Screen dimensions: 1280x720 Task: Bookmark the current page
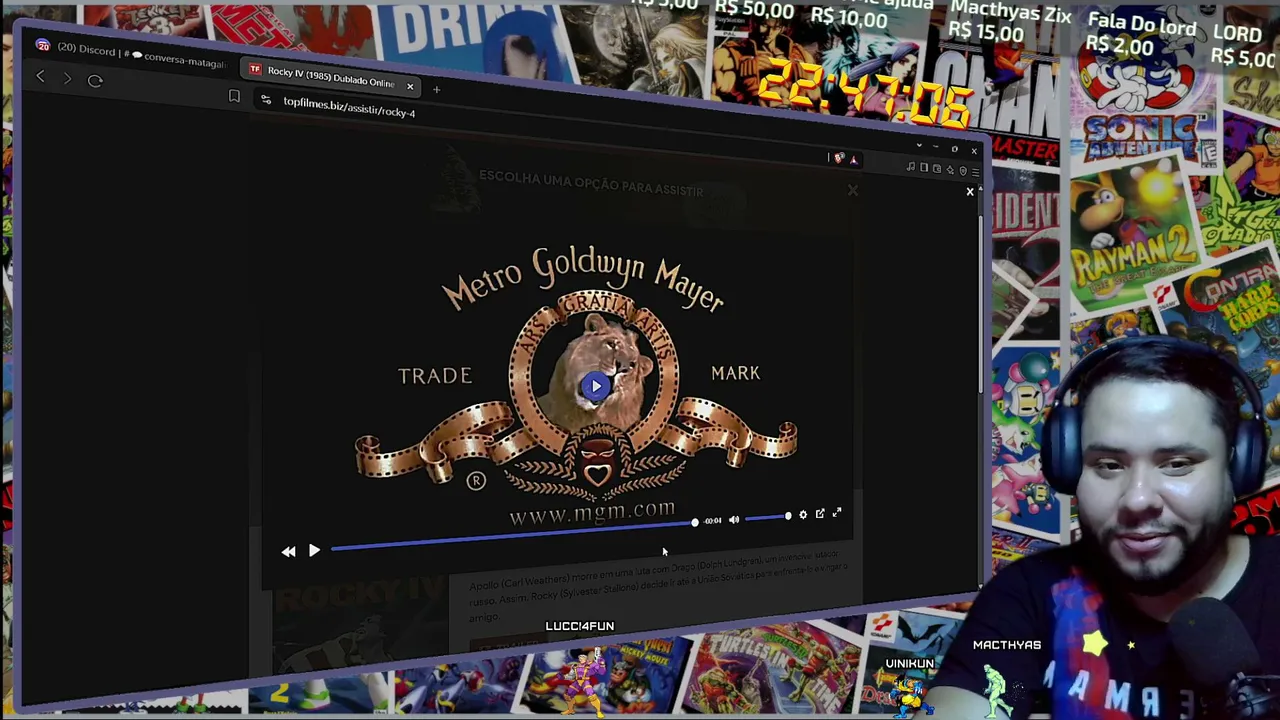(x=234, y=96)
